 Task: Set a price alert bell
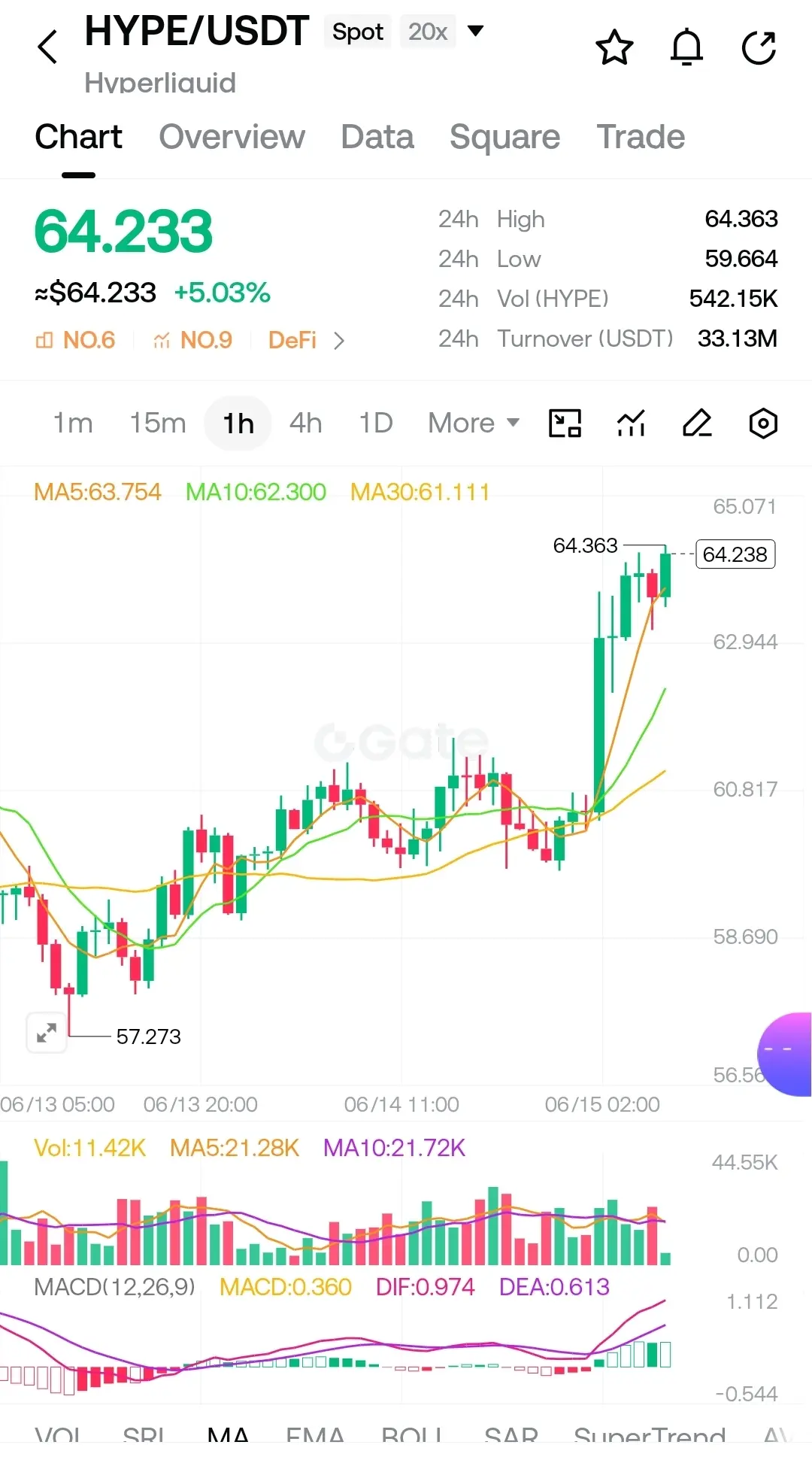(686, 47)
